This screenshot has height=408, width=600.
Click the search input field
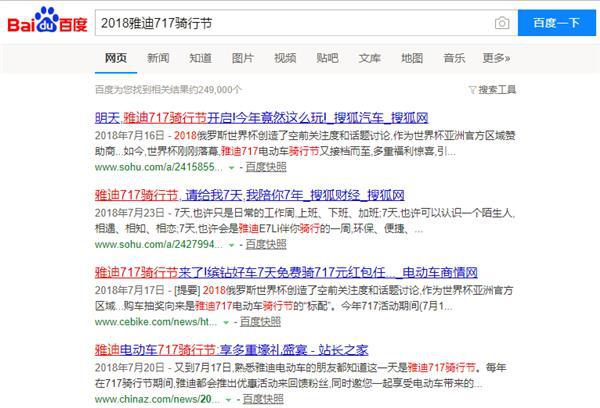[290, 23]
